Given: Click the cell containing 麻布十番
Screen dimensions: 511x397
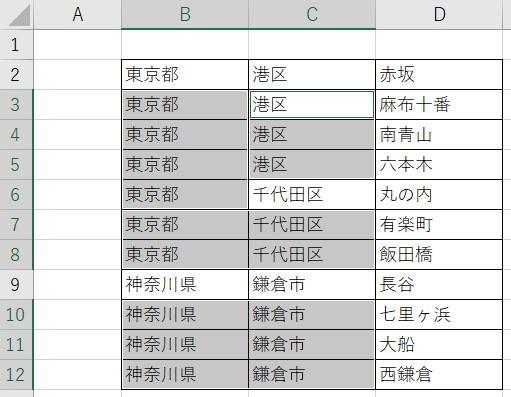Looking at the screenshot, I should pyautogui.click(x=439, y=104).
